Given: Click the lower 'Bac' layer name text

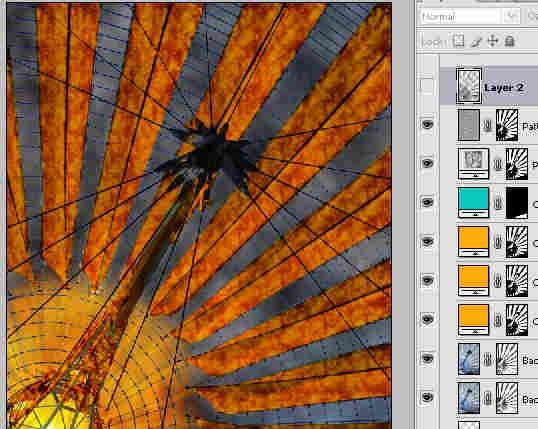Looking at the screenshot, I should click(530, 400).
